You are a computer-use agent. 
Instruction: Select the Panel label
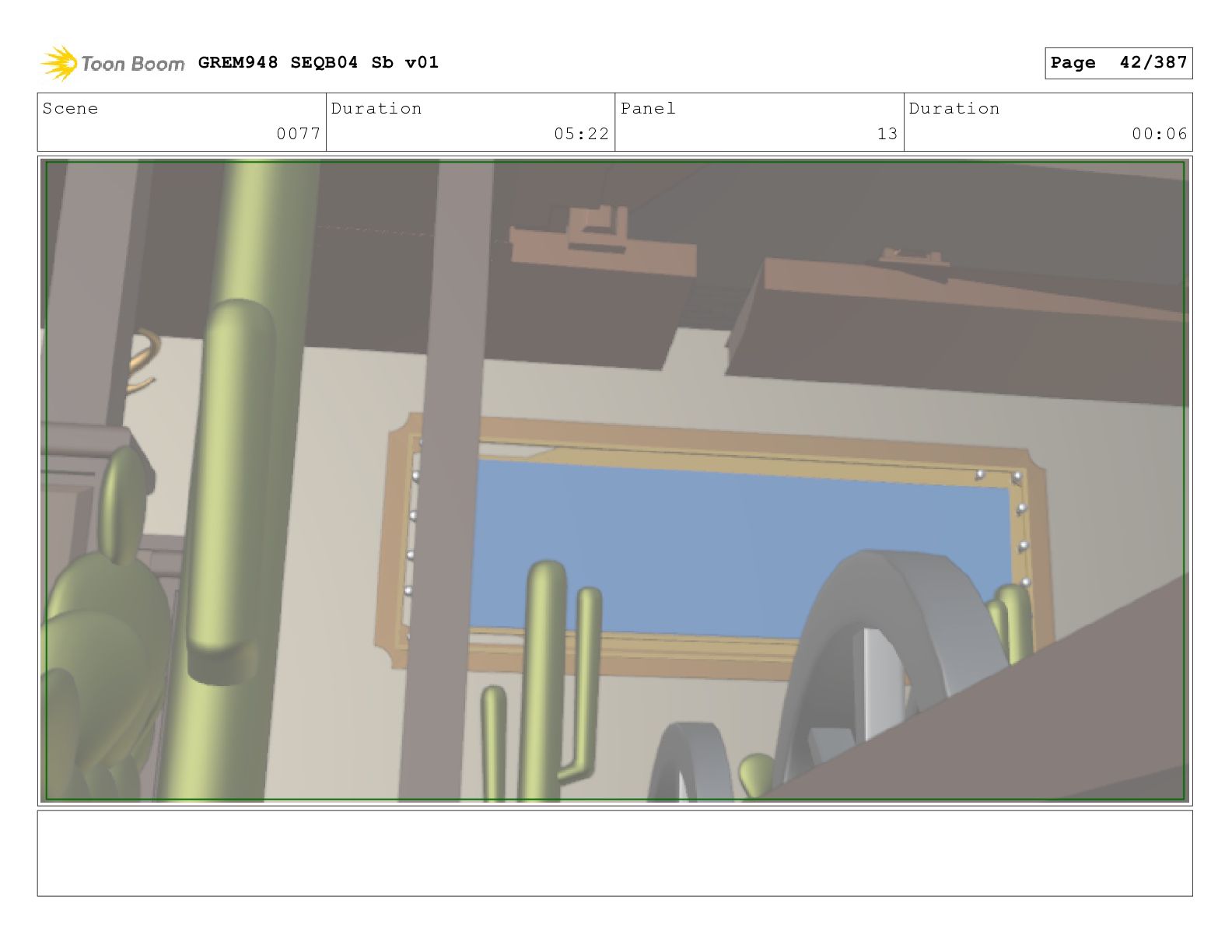648,108
